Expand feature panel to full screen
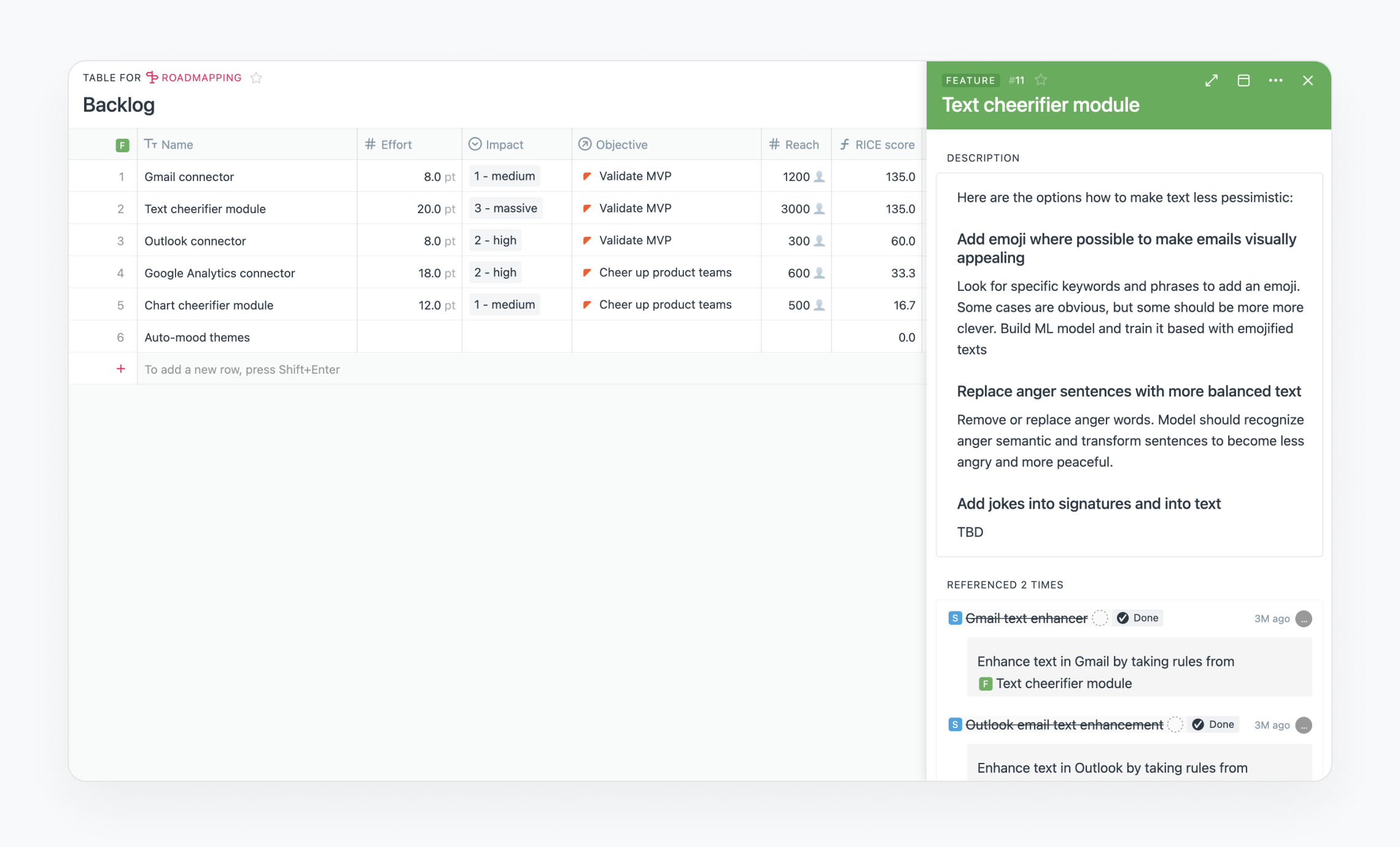This screenshot has width=1400, height=847. point(1211,80)
